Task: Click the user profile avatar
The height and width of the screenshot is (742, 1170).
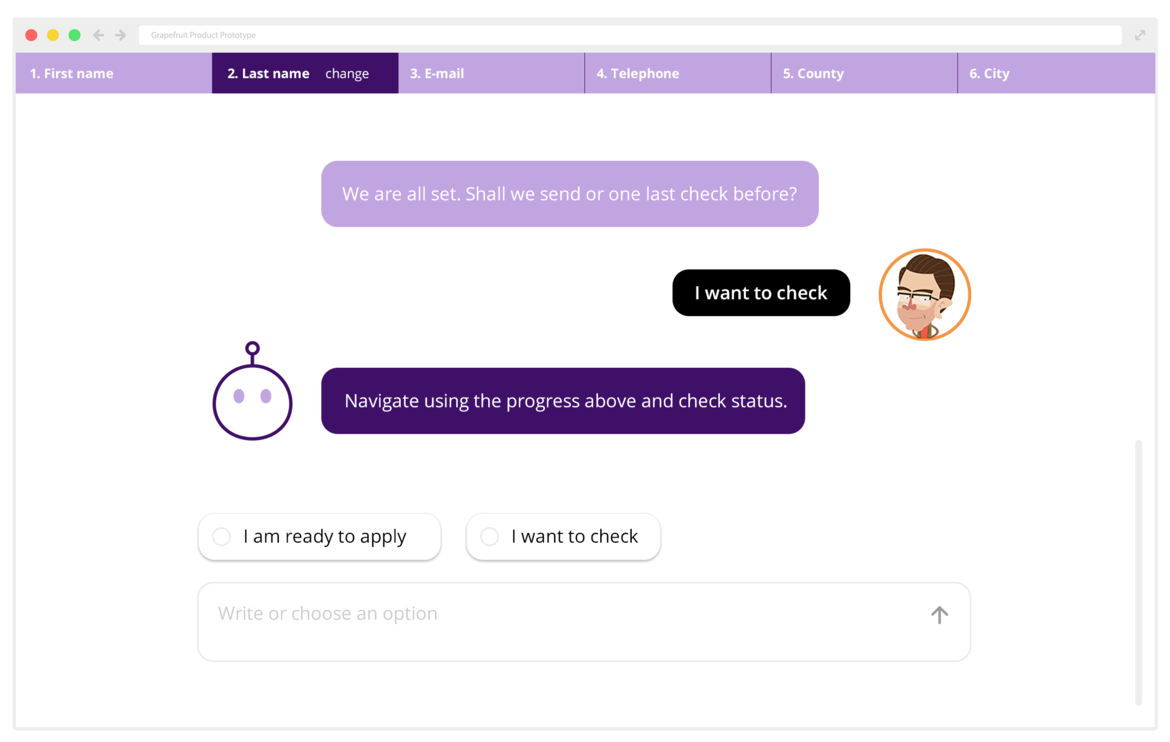Action: [x=924, y=294]
